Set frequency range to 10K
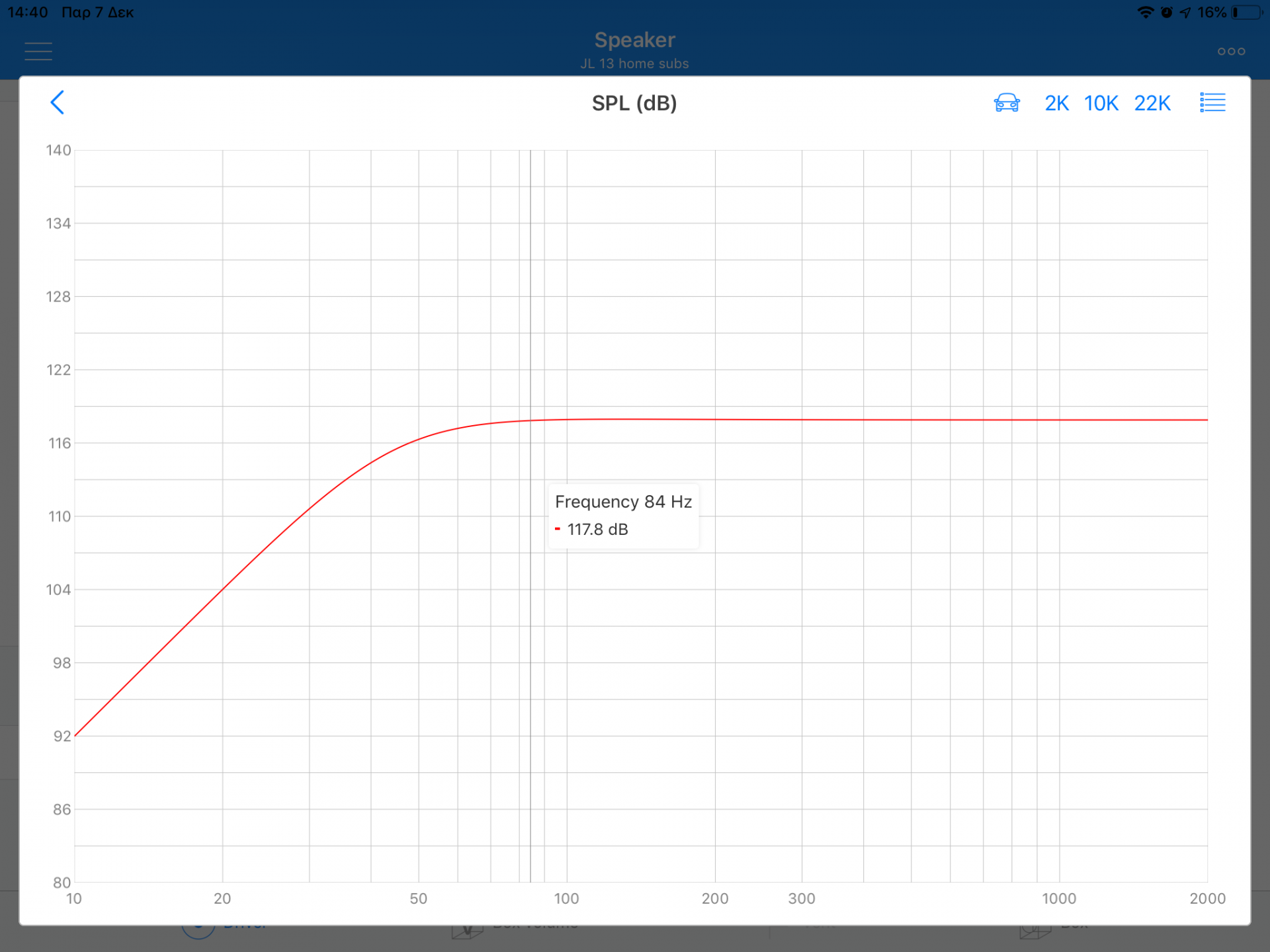 click(1101, 103)
